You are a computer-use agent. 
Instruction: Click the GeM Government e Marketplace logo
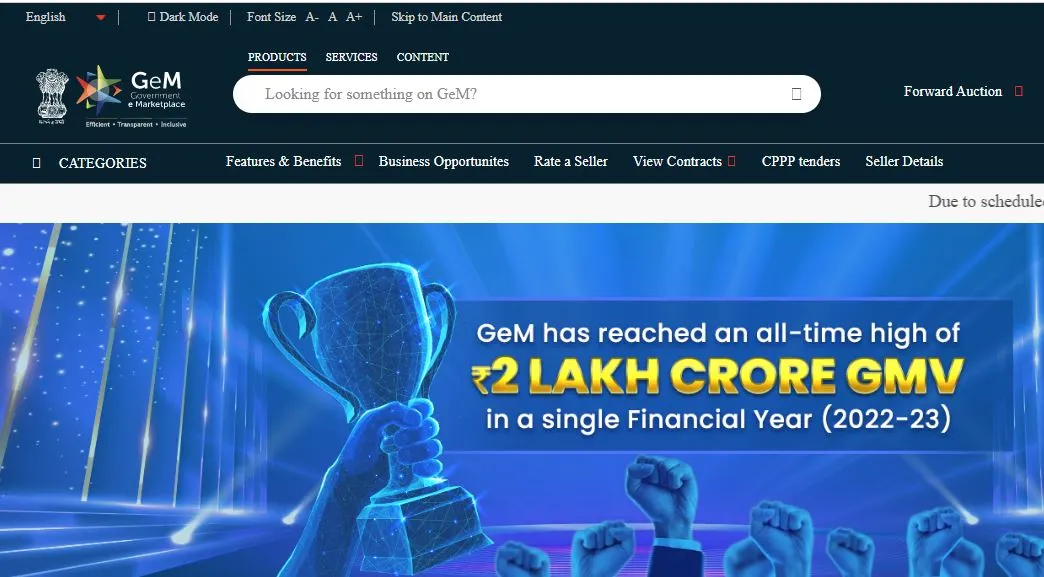pos(131,96)
